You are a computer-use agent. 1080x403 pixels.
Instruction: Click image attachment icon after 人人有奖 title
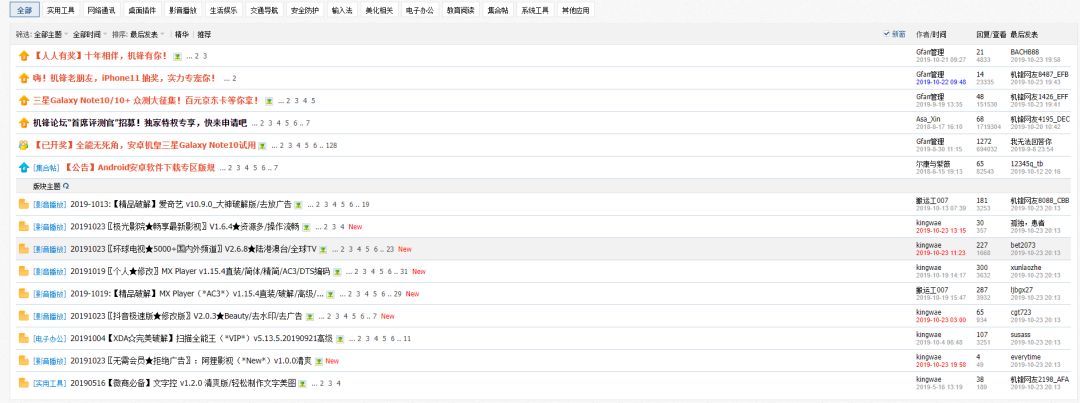[177, 56]
